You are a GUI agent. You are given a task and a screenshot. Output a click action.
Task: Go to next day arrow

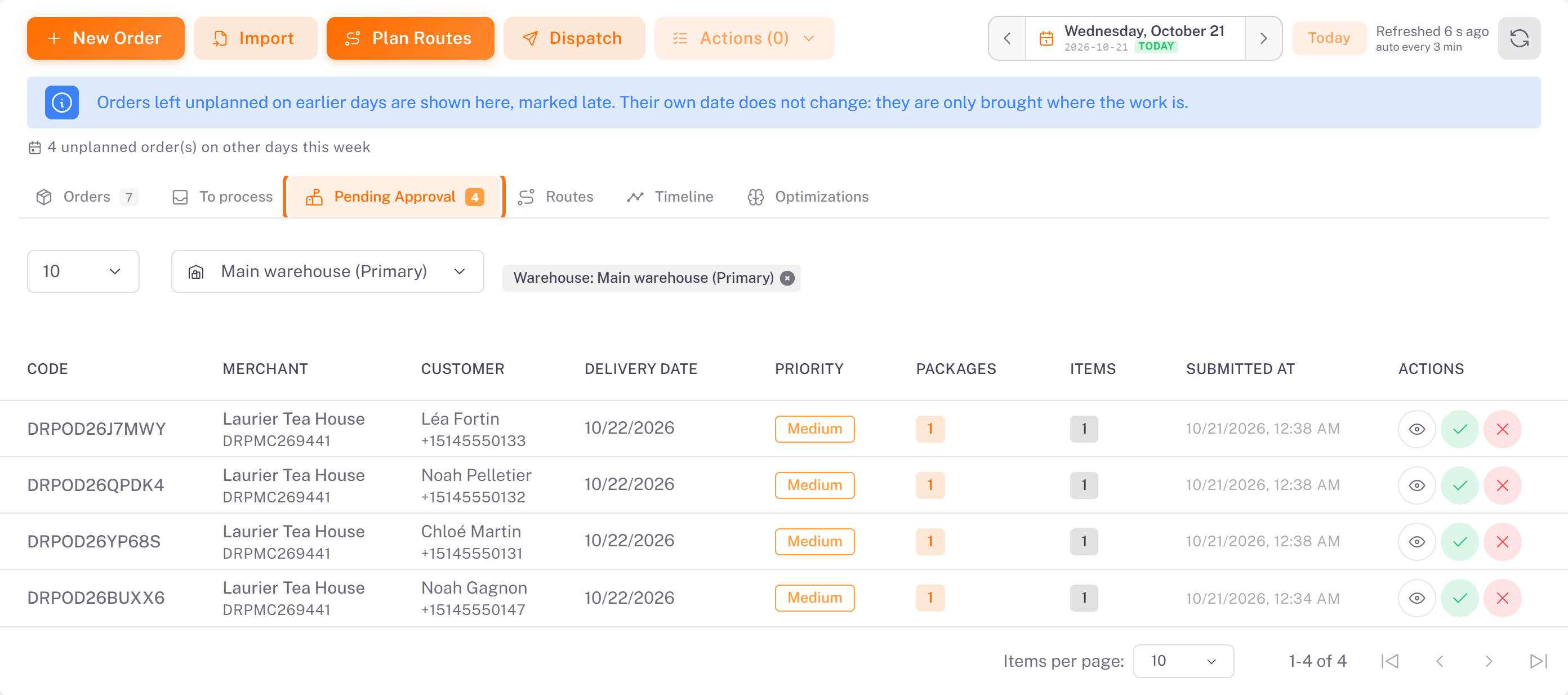pos(1264,38)
